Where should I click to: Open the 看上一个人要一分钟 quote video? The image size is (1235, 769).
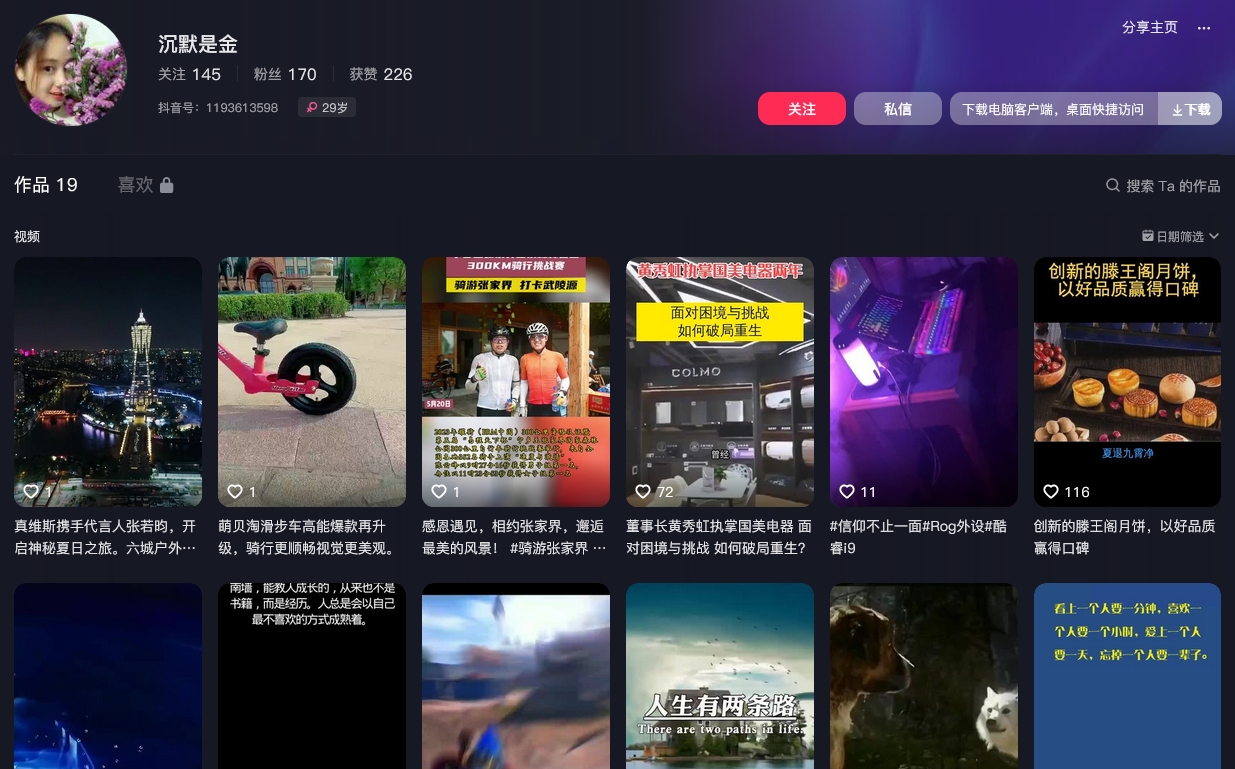click(1128, 676)
